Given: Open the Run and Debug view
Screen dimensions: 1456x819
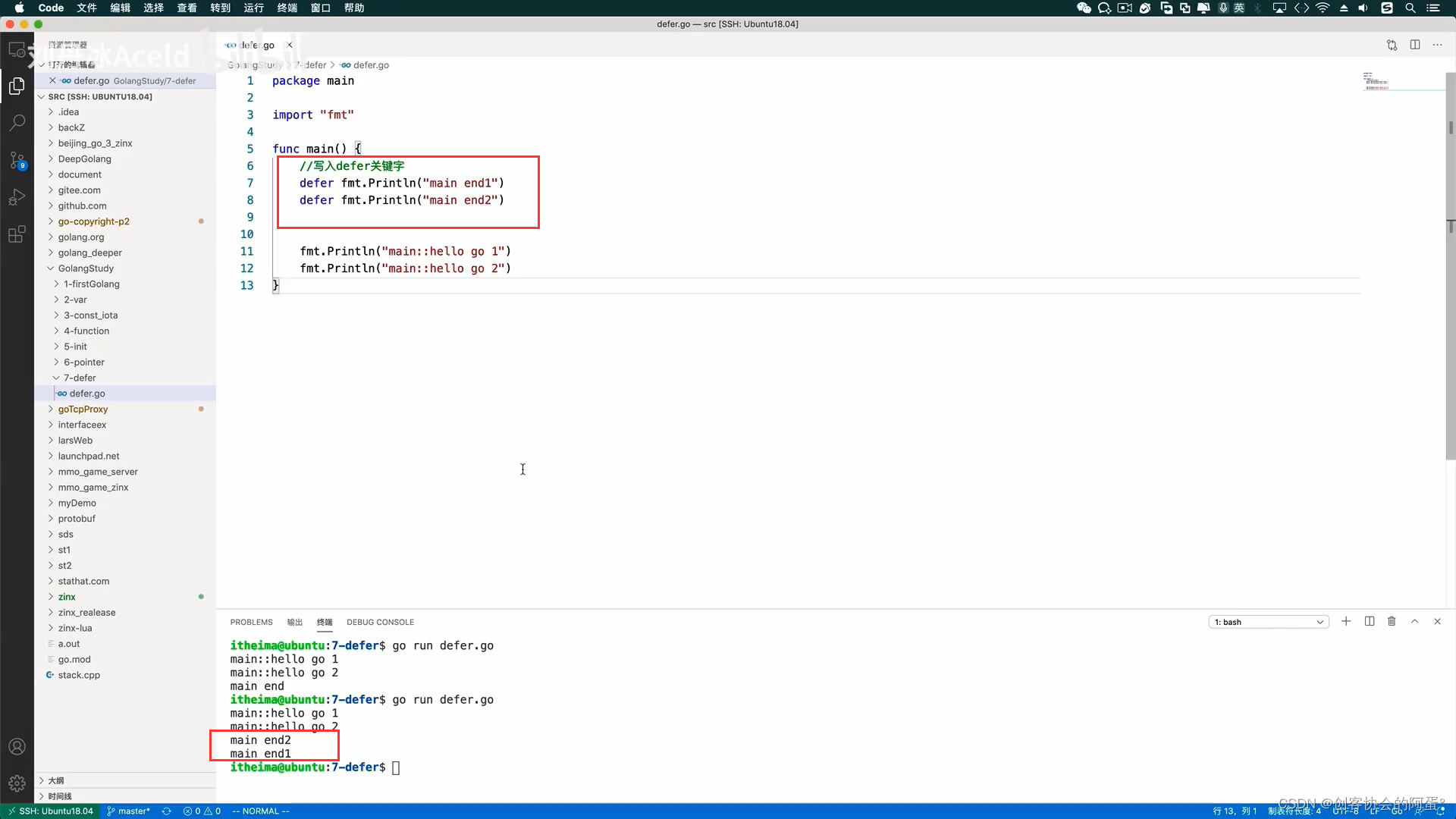Looking at the screenshot, I should (x=17, y=197).
